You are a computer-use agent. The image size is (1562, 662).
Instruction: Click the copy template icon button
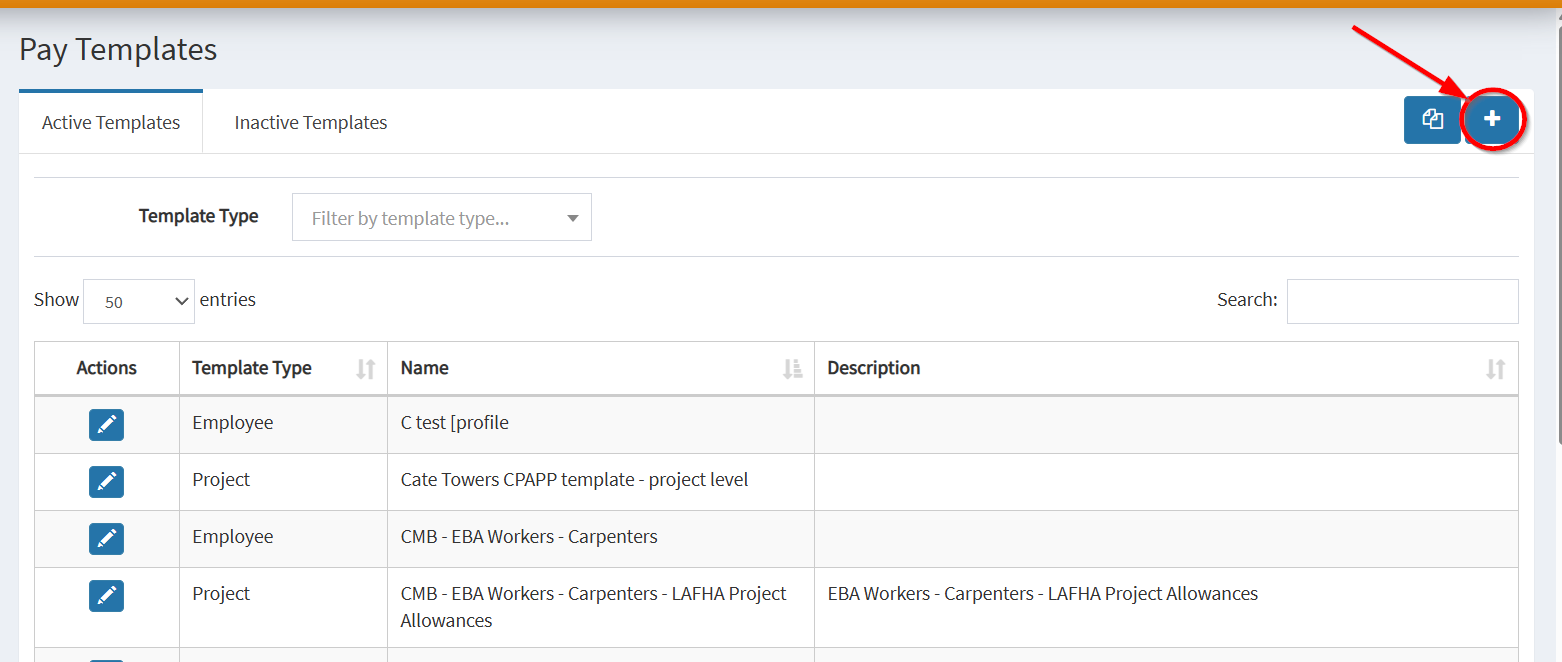click(1432, 120)
